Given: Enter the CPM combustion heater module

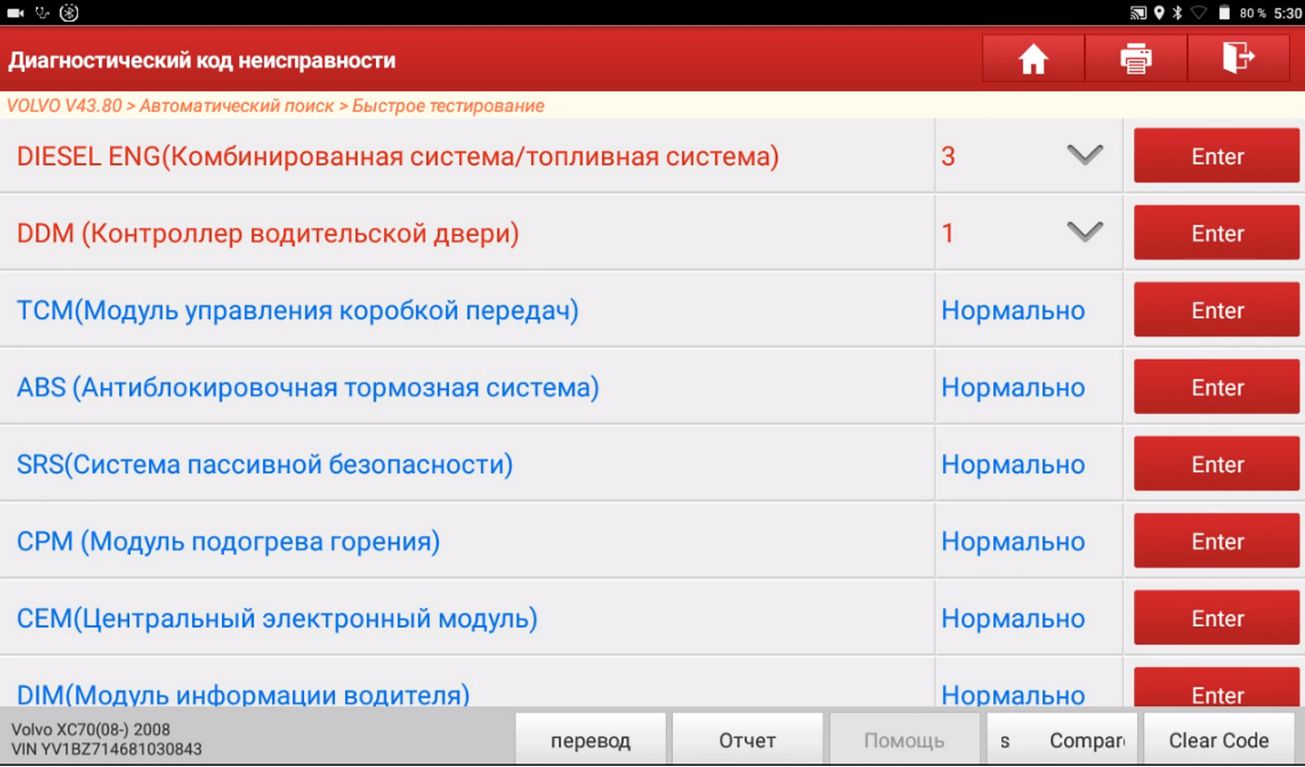Looking at the screenshot, I should point(1217,542).
